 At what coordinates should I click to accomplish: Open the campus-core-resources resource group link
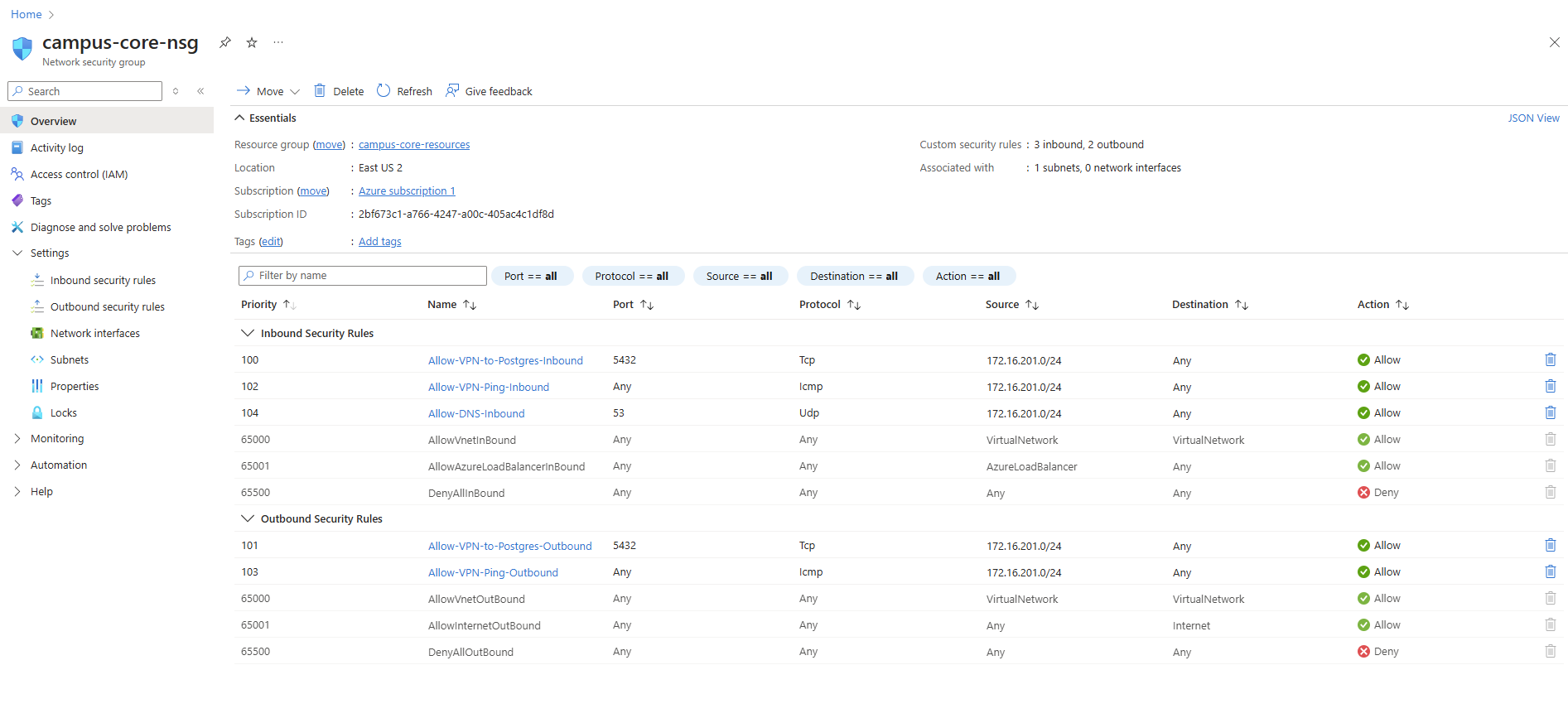point(414,144)
